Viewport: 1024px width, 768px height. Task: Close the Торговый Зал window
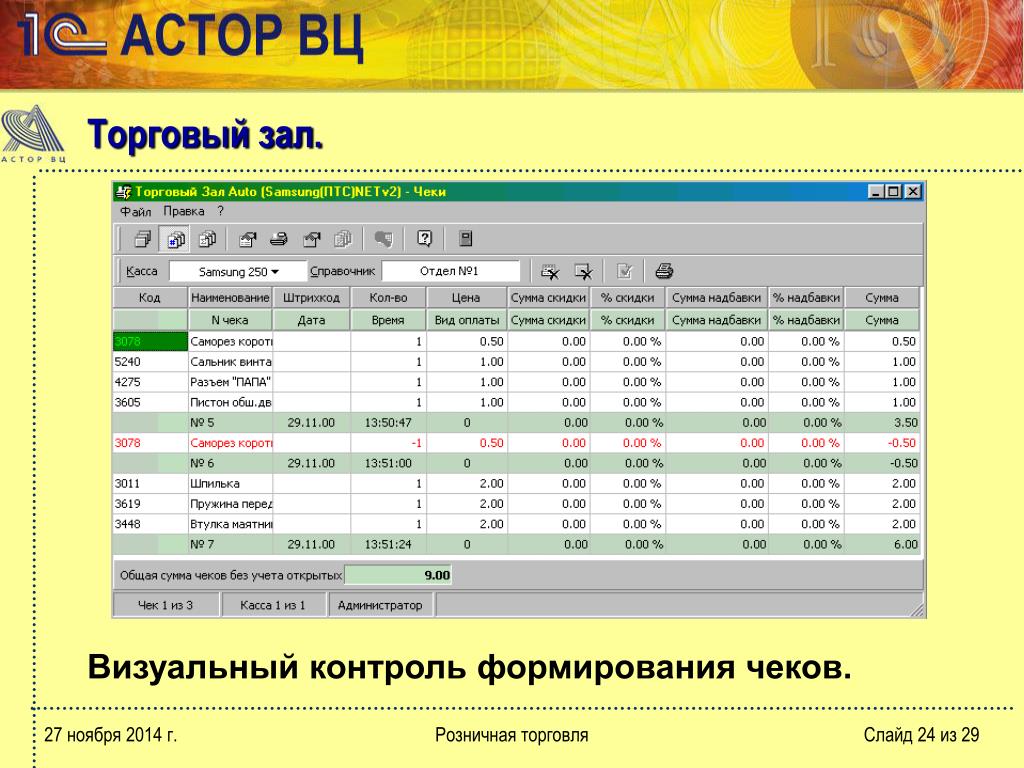click(913, 191)
